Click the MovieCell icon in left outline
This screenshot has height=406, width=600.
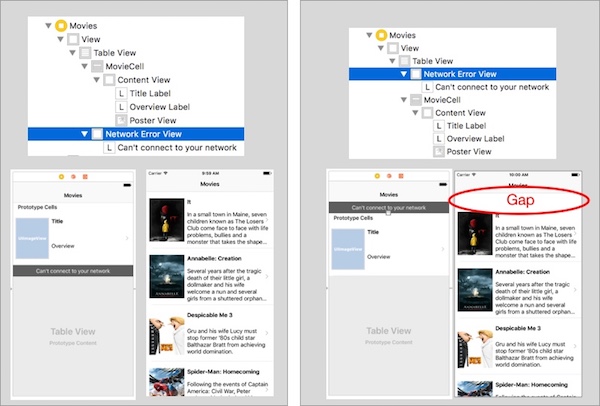pyautogui.click(x=97, y=66)
